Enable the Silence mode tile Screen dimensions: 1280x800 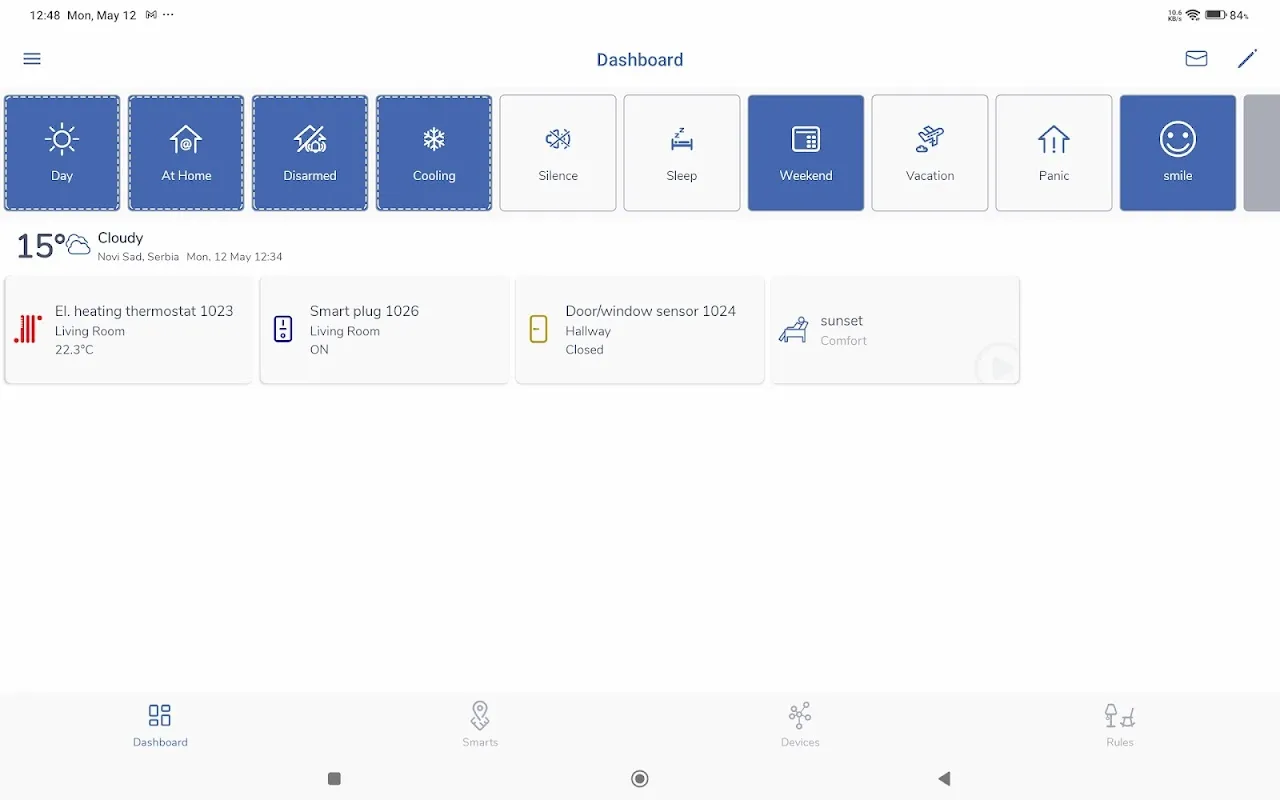click(558, 153)
